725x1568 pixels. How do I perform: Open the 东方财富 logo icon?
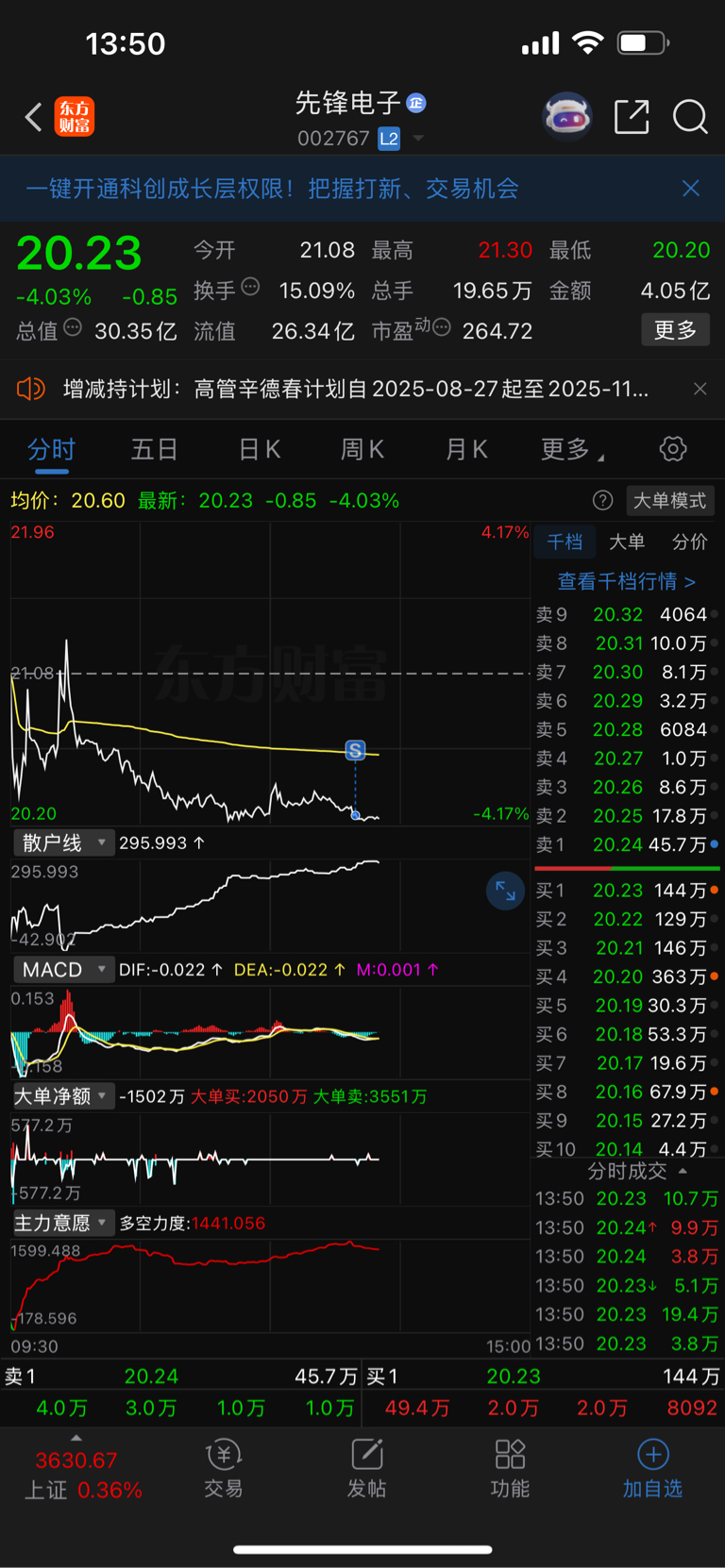click(x=75, y=117)
